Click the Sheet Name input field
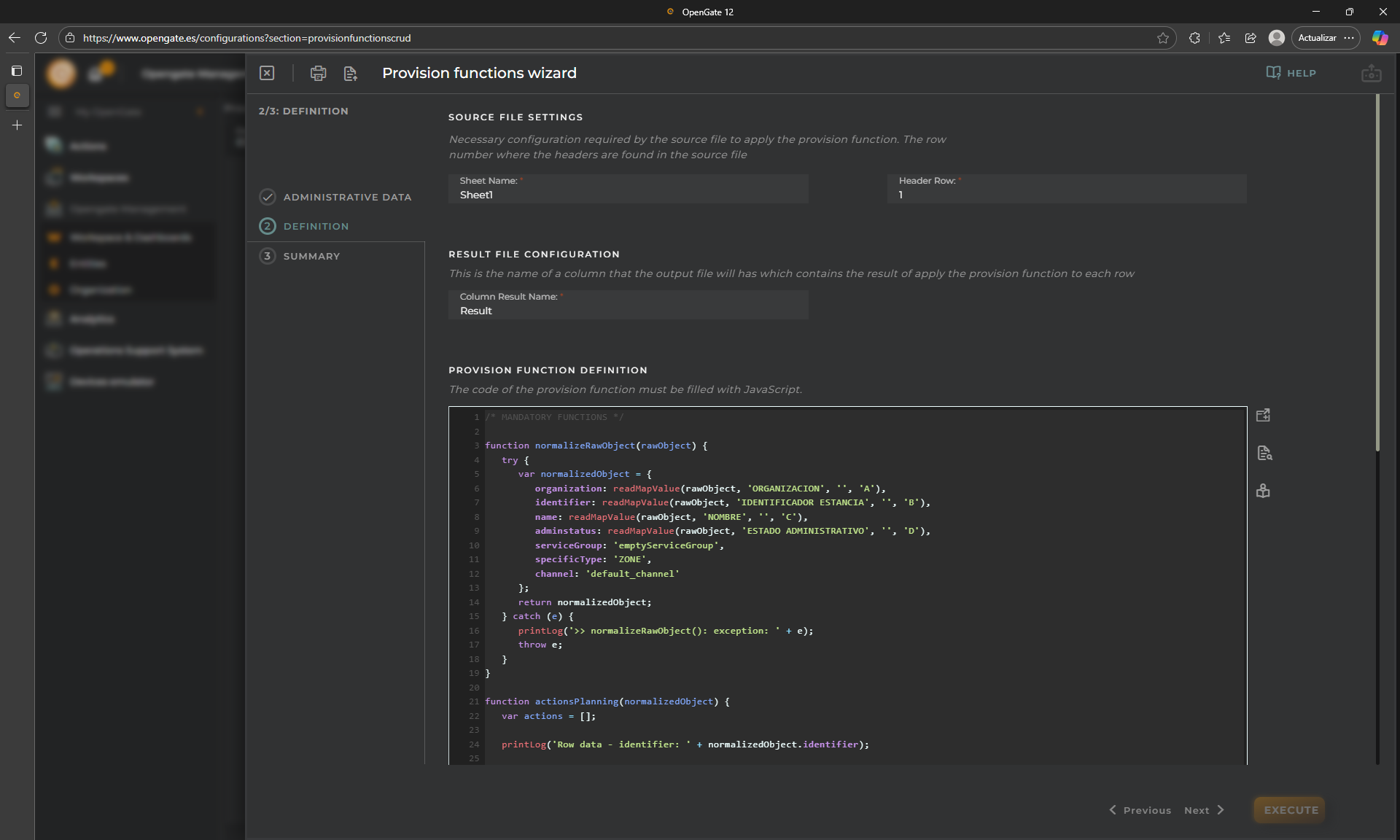Image resolution: width=1400 pixels, height=840 pixels. (628, 195)
